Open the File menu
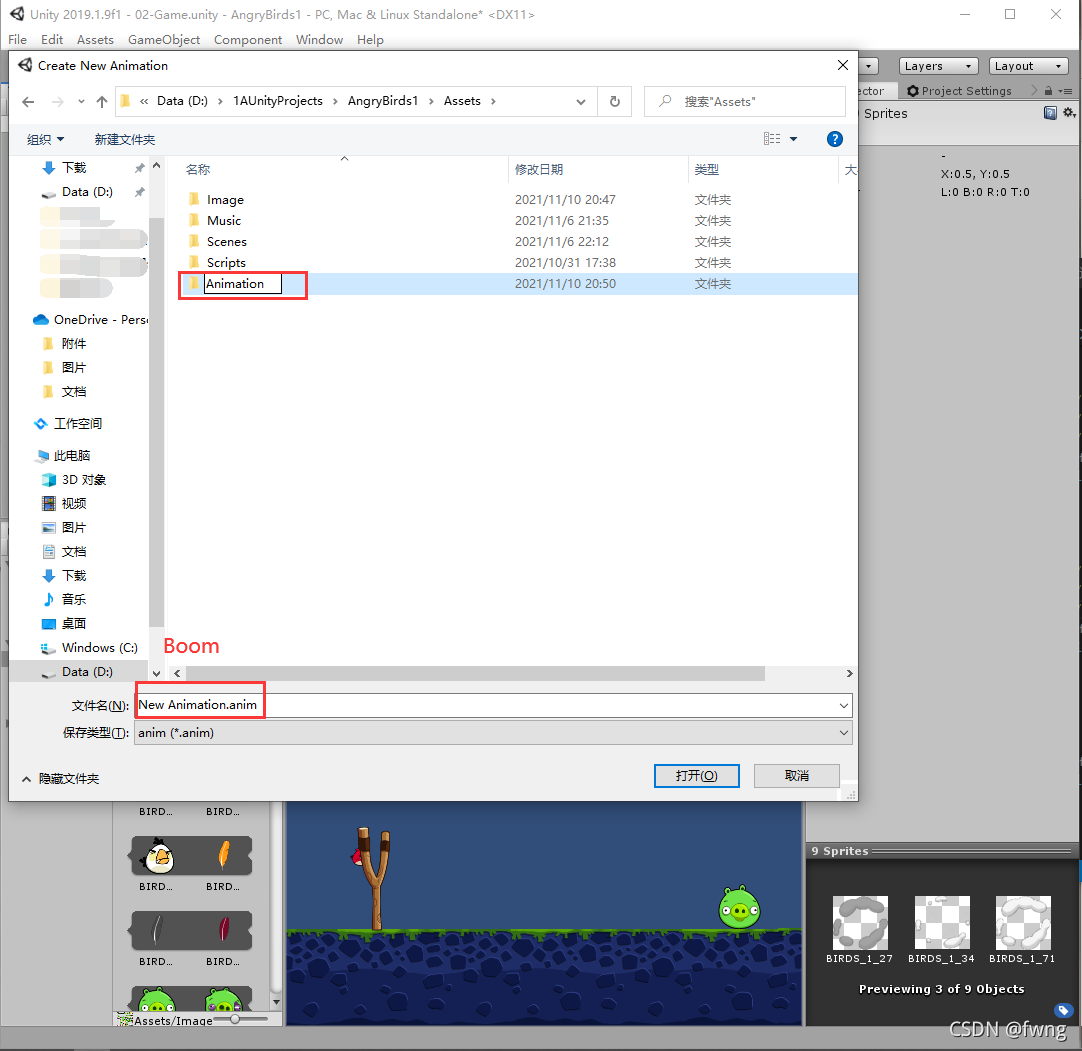1082x1051 pixels. coord(17,40)
